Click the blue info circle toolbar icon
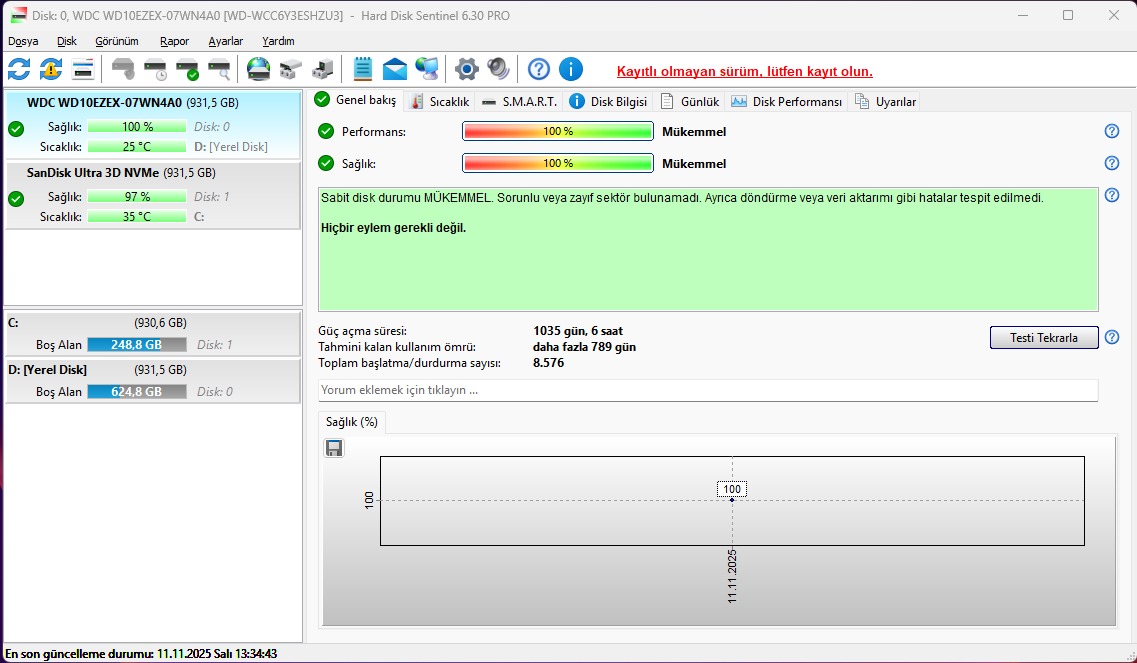The width and height of the screenshot is (1137, 663). click(570, 69)
